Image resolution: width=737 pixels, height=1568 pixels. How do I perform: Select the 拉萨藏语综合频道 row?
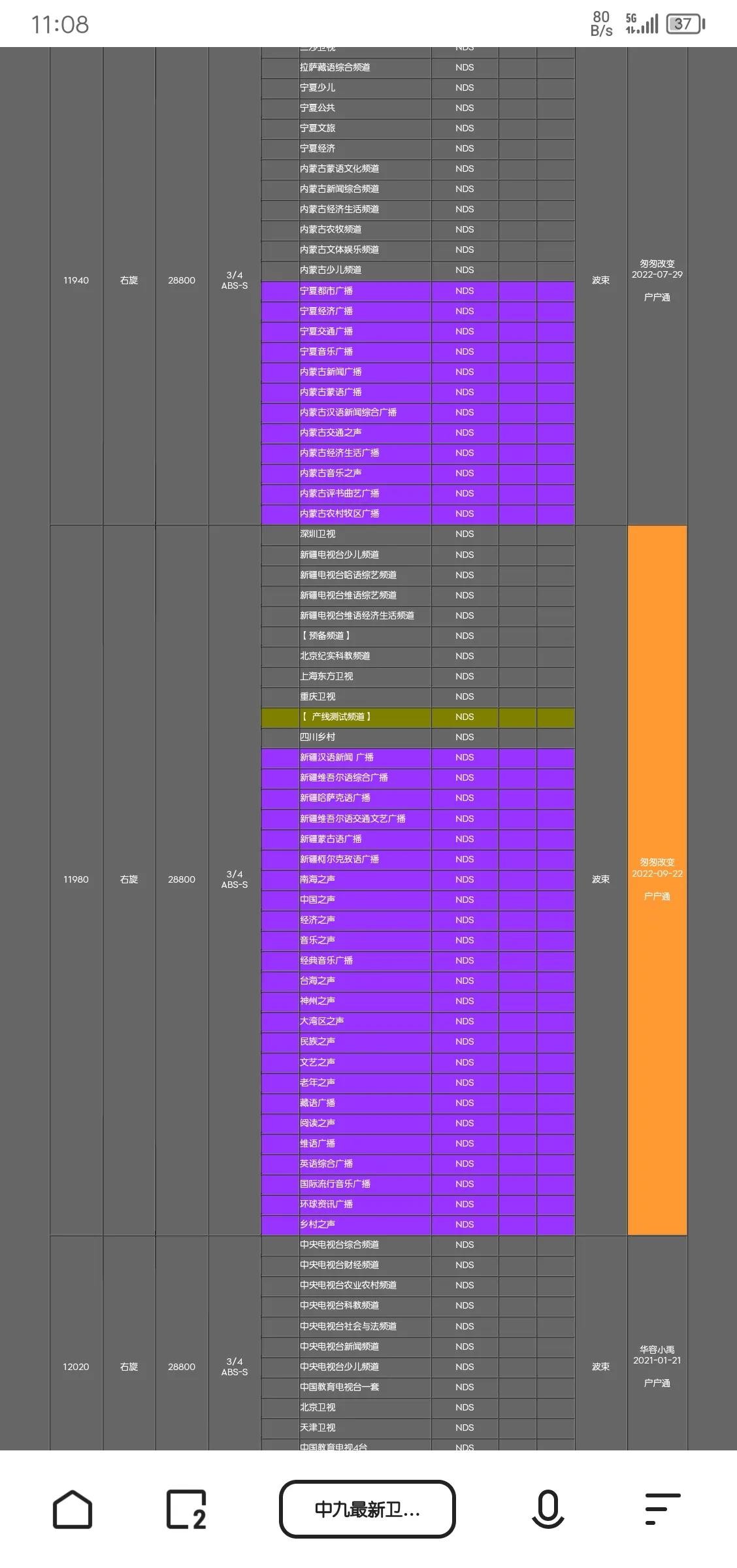418,67
